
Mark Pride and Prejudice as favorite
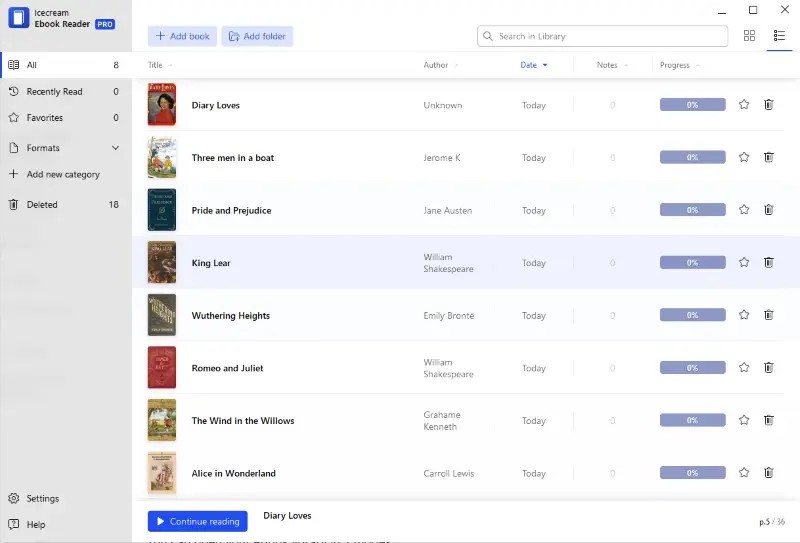click(x=744, y=210)
